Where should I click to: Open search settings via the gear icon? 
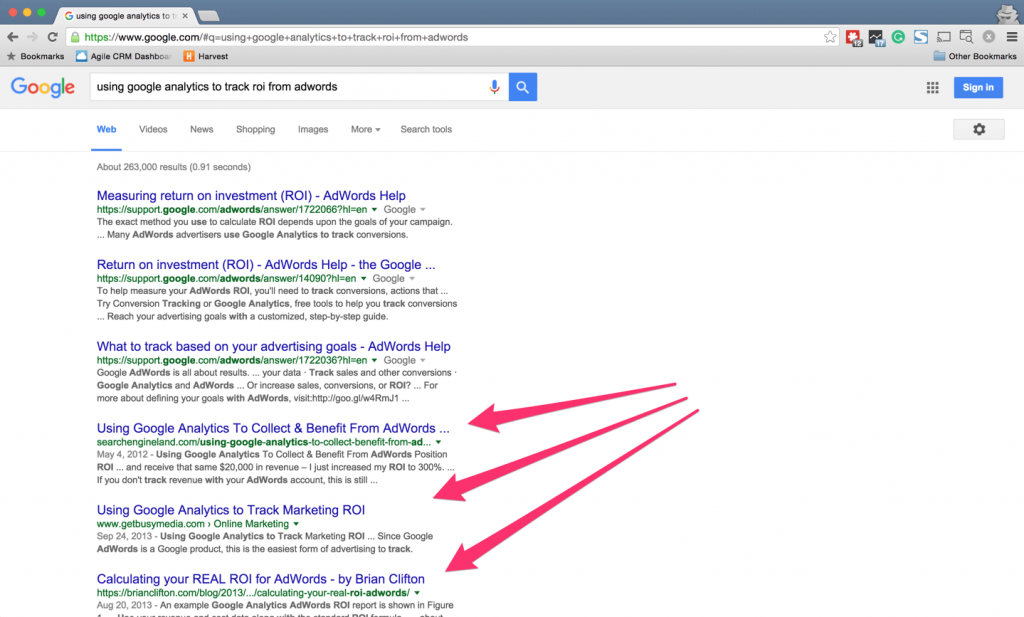[x=979, y=129]
